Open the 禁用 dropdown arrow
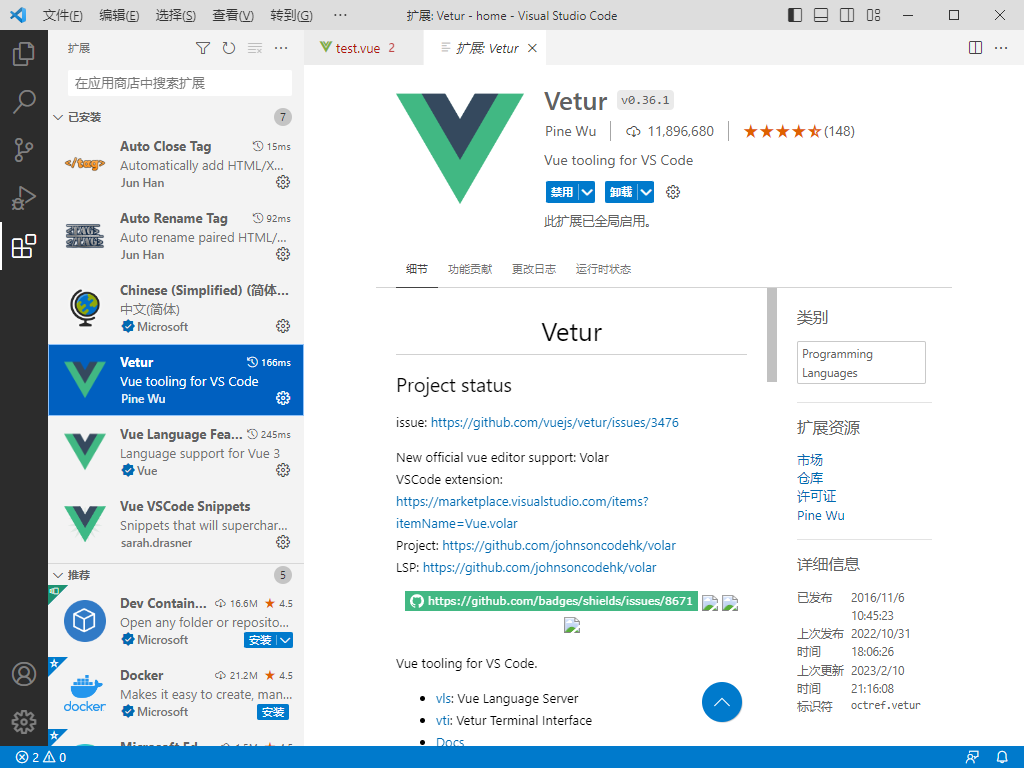Image resolution: width=1024 pixels, height=768 pixels. pos(587,192)
